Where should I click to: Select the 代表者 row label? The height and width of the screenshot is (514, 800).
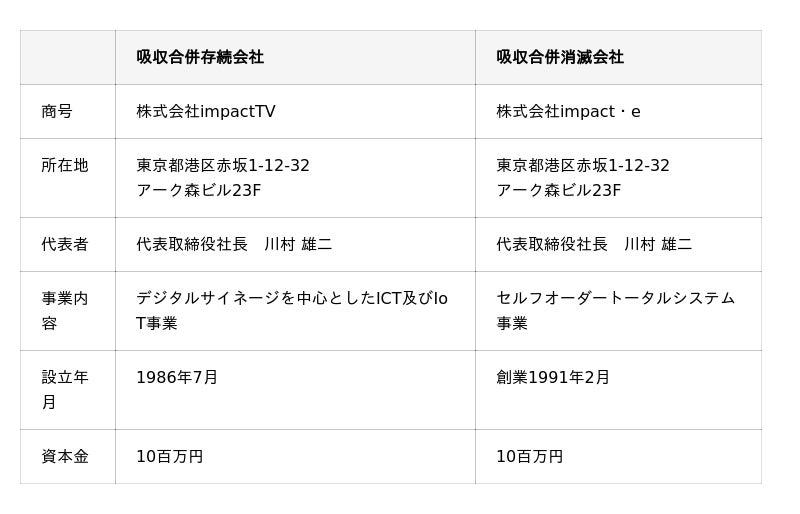pyautogui.click(x=65, y=244)
